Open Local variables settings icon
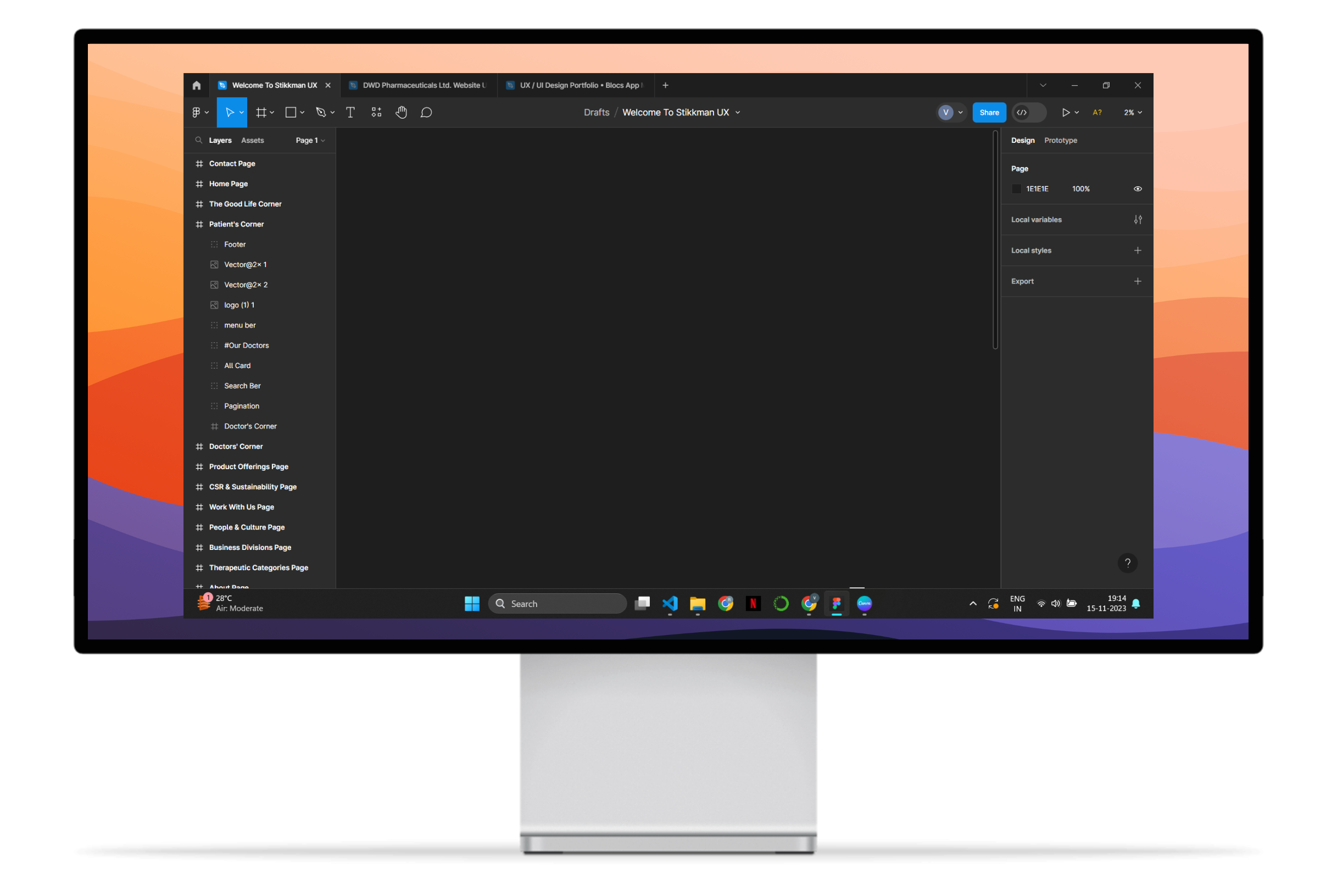This screenshot has height=896, width=1337. [x=1138, y=219]
